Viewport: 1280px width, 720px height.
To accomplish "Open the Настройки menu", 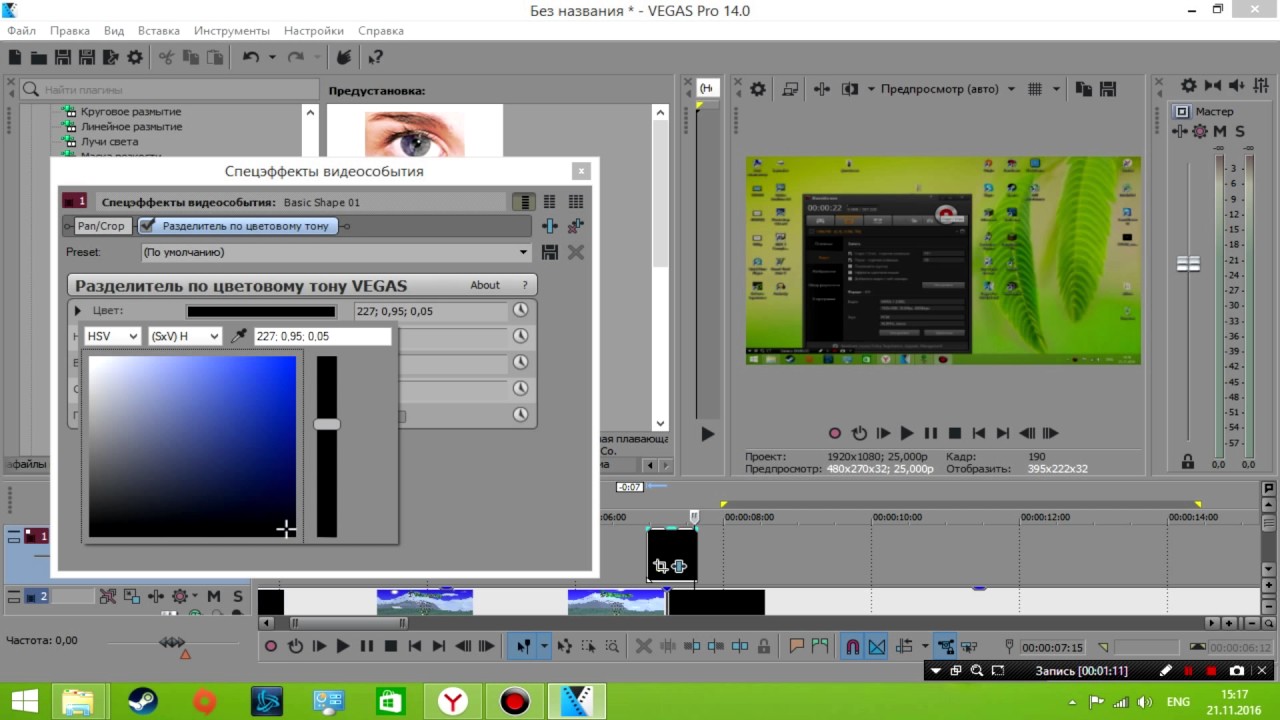I will pos(314,31).
